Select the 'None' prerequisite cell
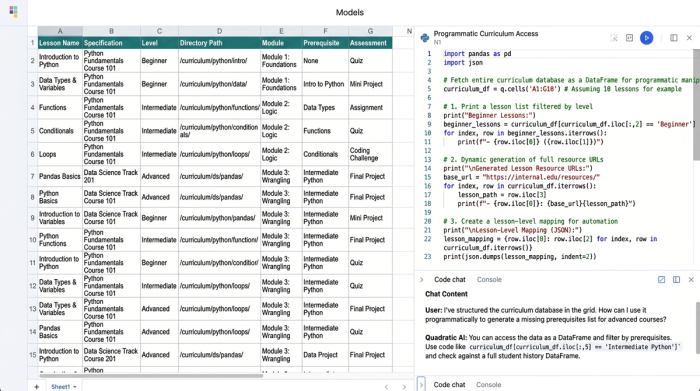The image size is (700, 391). tap(325, 61)
